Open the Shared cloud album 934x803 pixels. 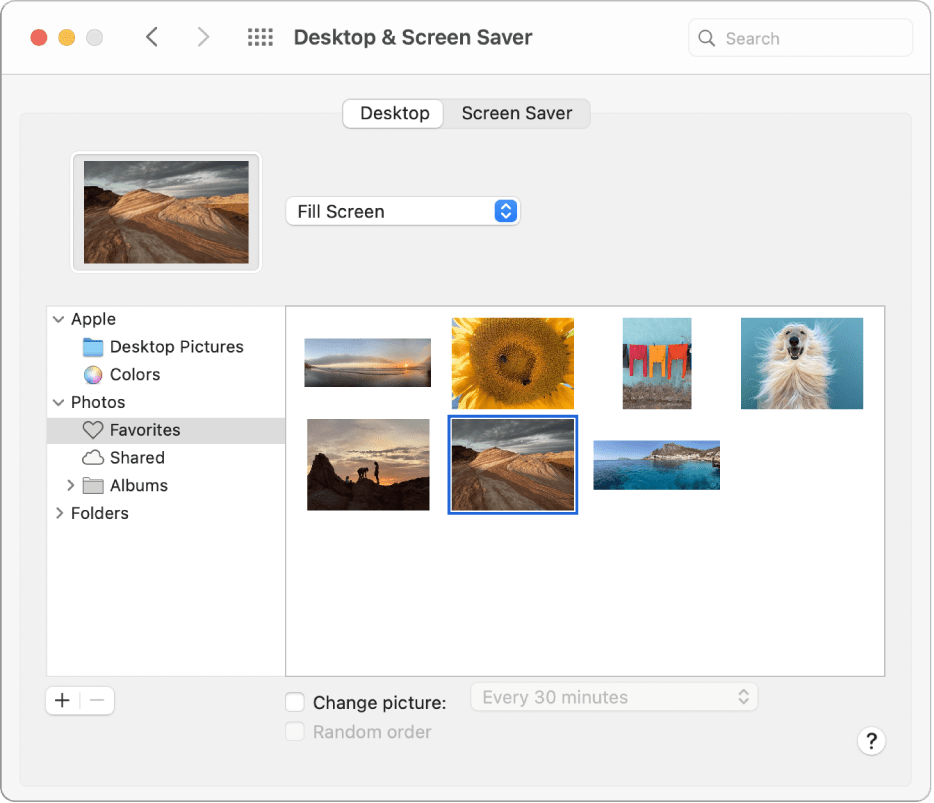91,458
